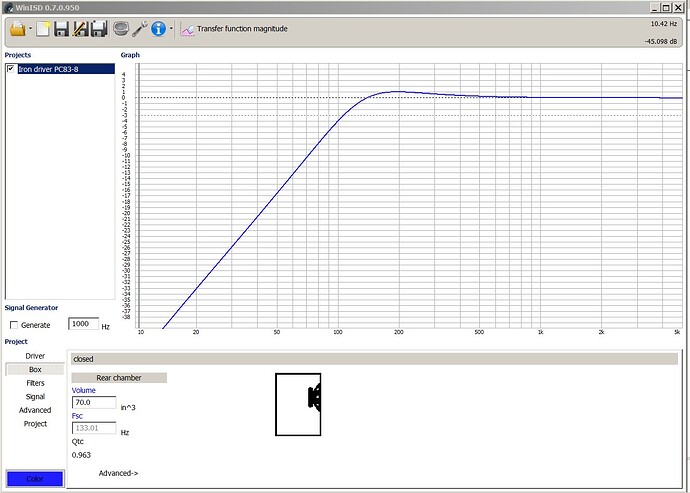The width and height of the screenshot is (690, 493).
Task: Click the Volume label
Action: [84, 390]
